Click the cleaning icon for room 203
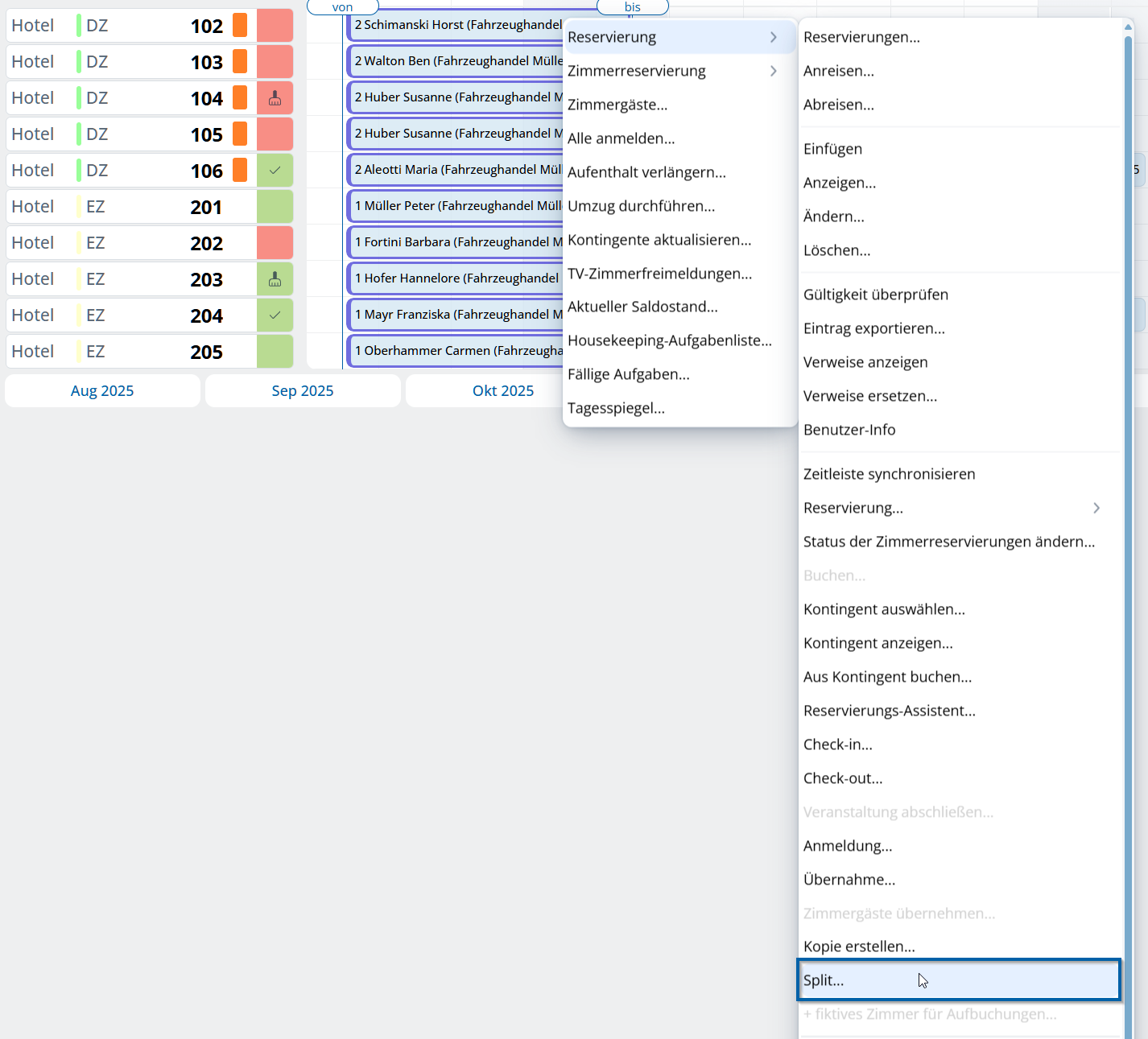This screenshot has width=1148, height=1039. coord(275,279)
